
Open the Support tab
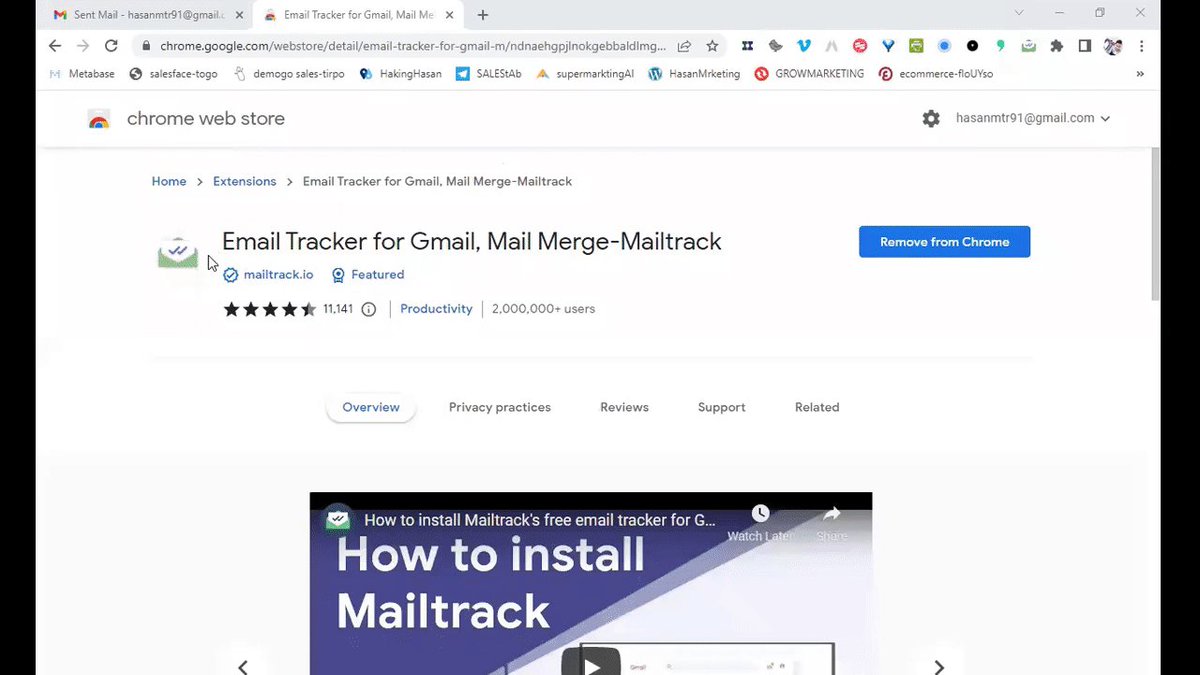coord(722,407)
